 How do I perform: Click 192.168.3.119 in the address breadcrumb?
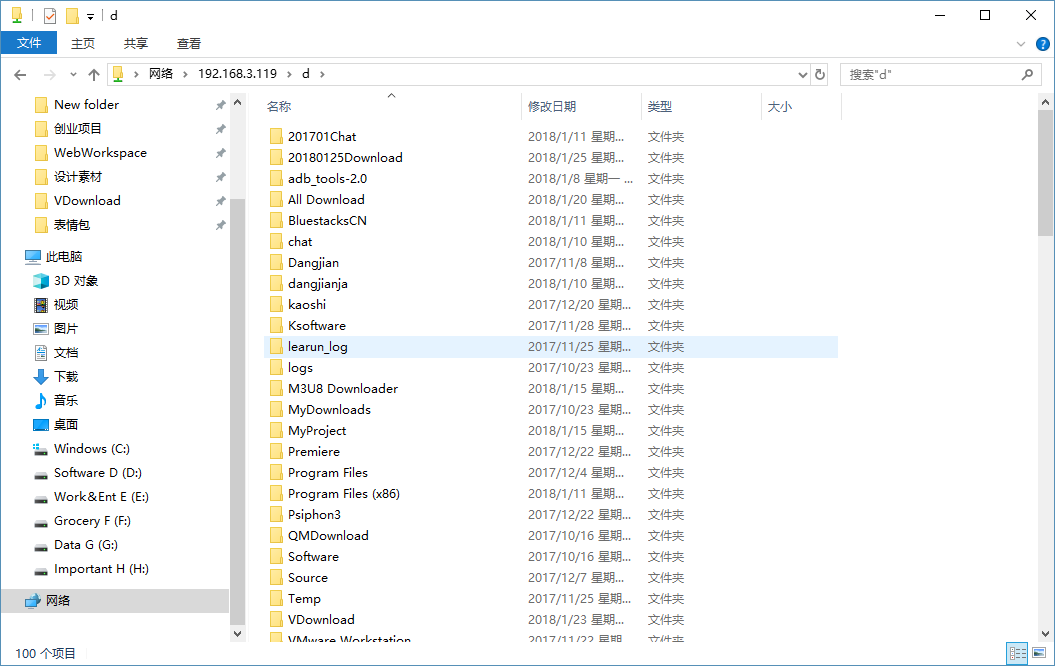point(237,74)
